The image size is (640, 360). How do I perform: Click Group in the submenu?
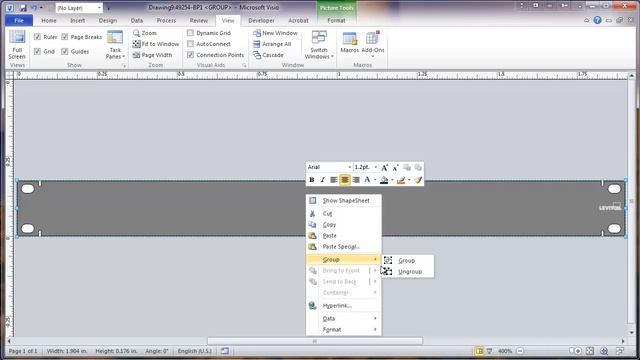[x=407, y=260]
